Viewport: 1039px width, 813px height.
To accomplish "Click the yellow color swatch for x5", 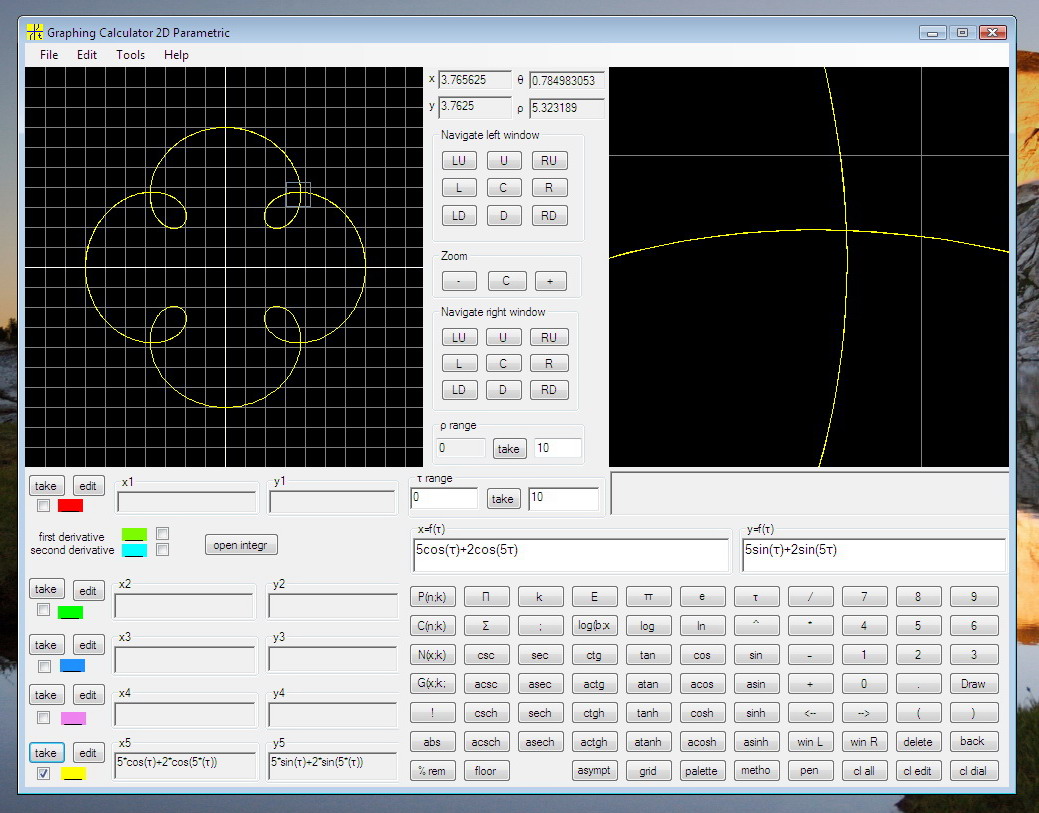I will (73, 773).
